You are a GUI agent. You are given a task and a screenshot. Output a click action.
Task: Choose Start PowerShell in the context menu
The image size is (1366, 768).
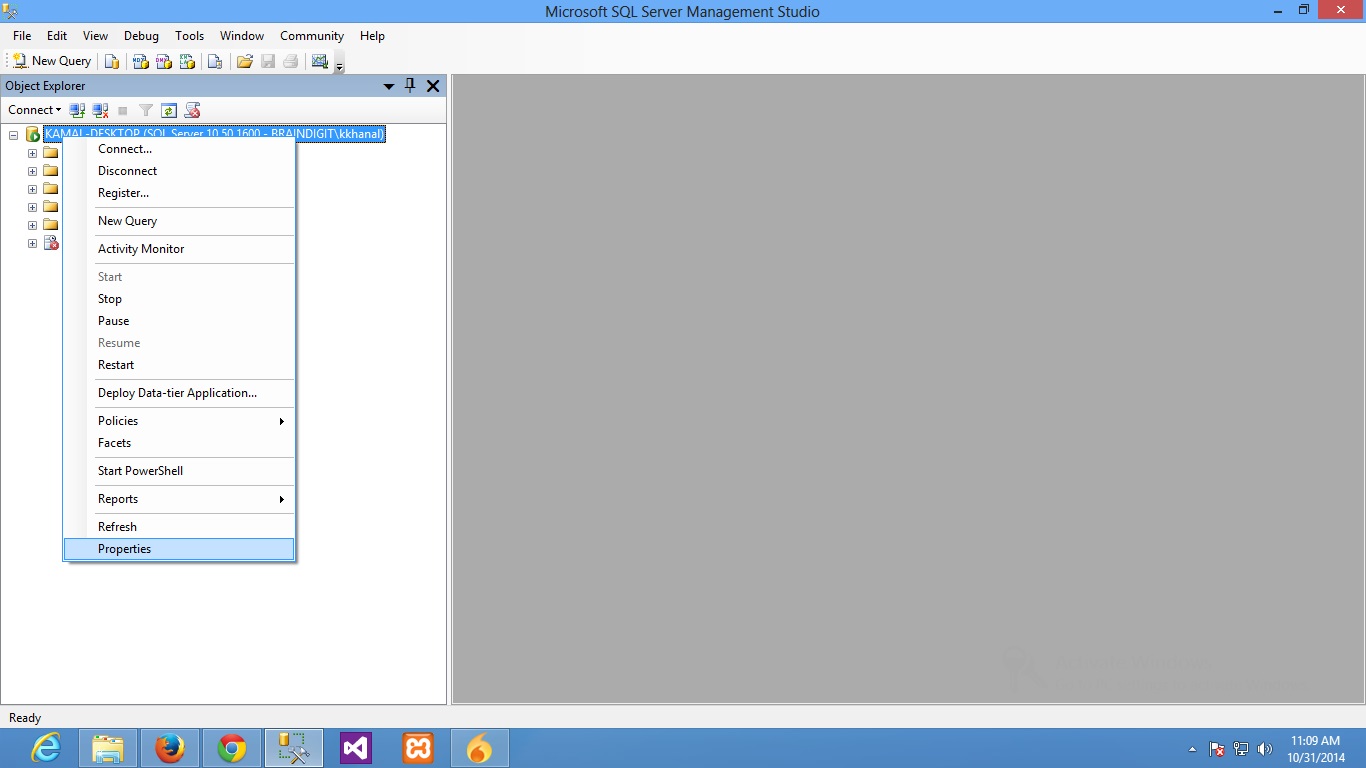pos(179,471)
